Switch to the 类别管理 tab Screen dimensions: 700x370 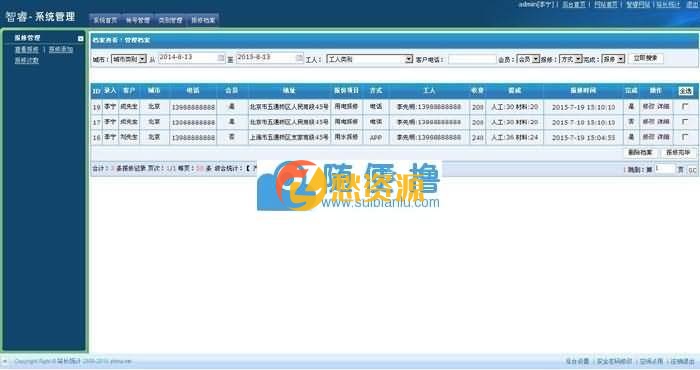tap(170, 20)
